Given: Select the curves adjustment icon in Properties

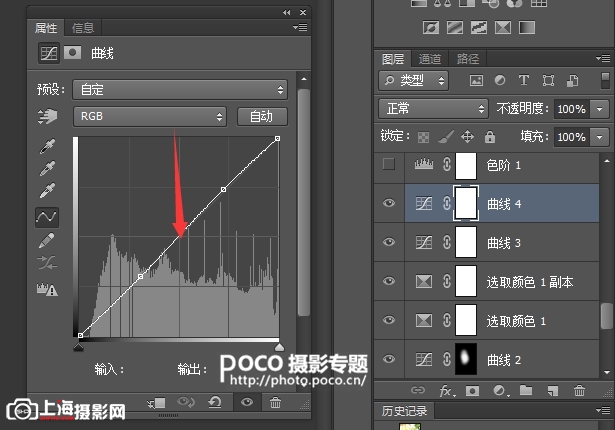Looking at the screenshot, I should pyautogui.click(x=49, y=53).
